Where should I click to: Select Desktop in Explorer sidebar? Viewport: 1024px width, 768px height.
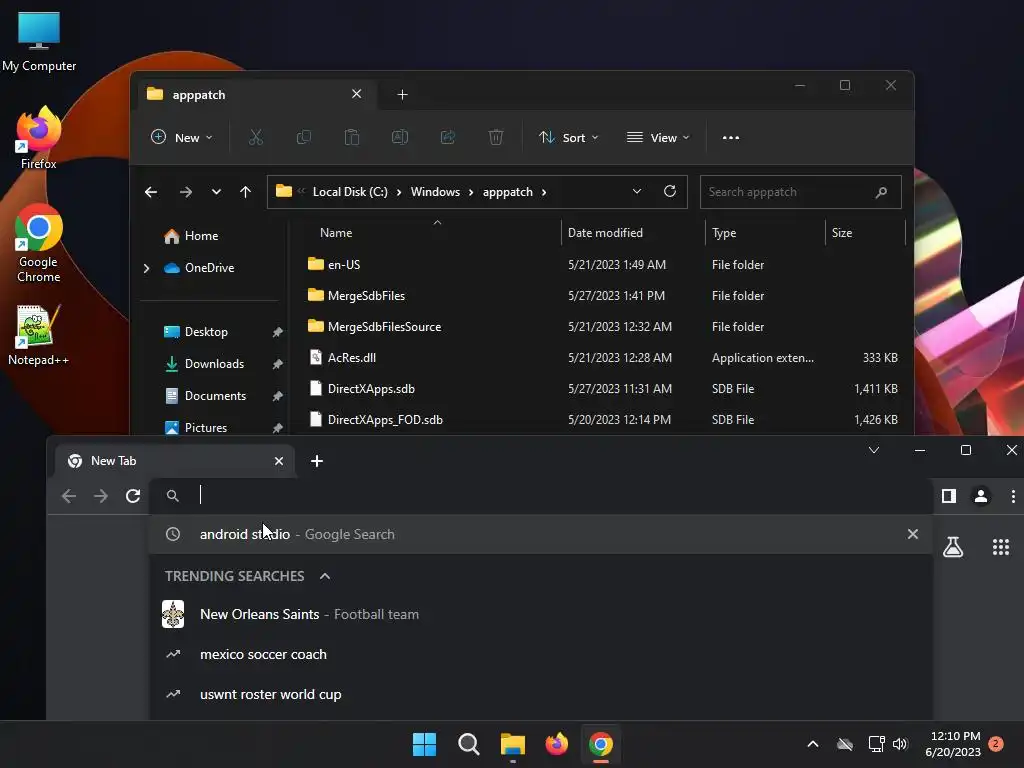pos(206,332)
